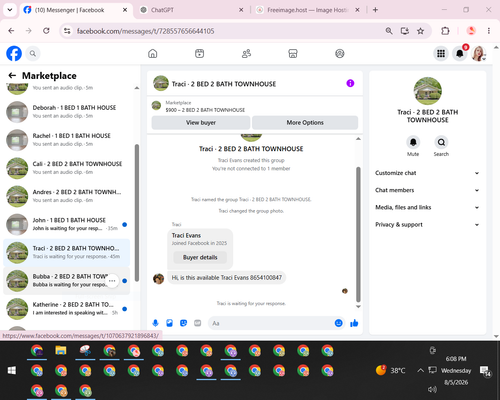Open the Chrome three-dot menu
The height and width of the screenshot is (400, 500).
pos(489,31)
